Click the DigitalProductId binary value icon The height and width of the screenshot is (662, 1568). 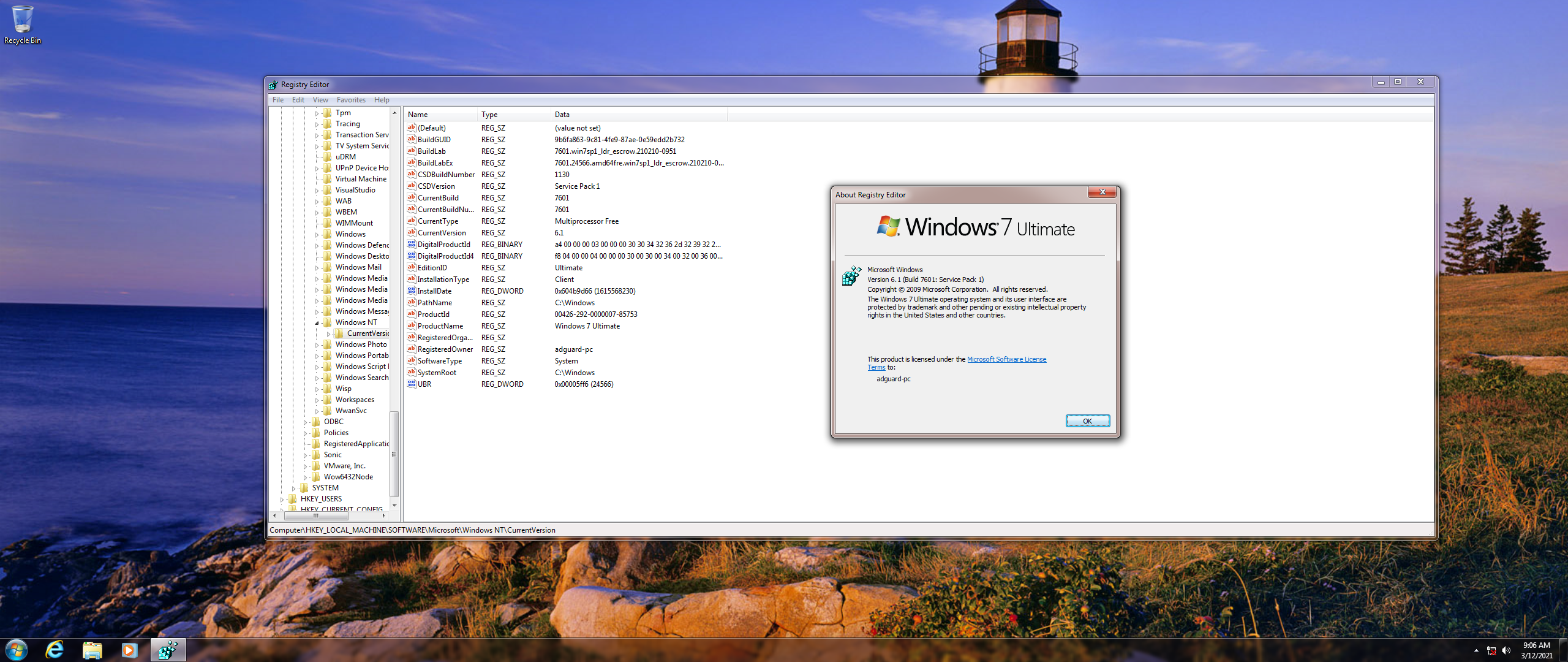pyautogui.click(x=412, y=244)
